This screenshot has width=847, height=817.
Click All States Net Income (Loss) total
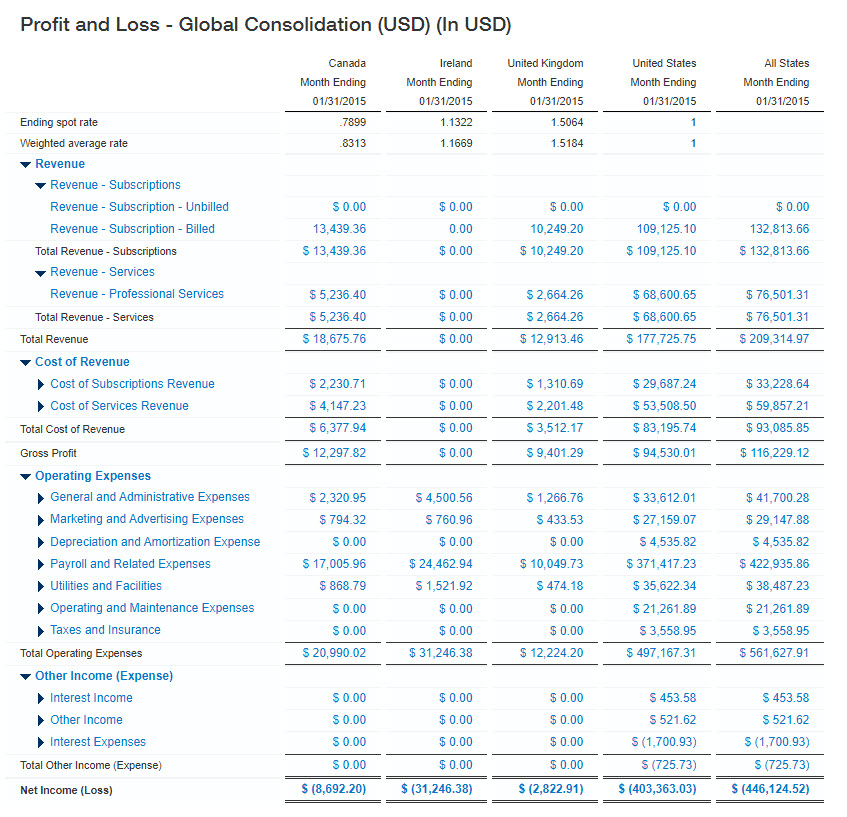770,790
